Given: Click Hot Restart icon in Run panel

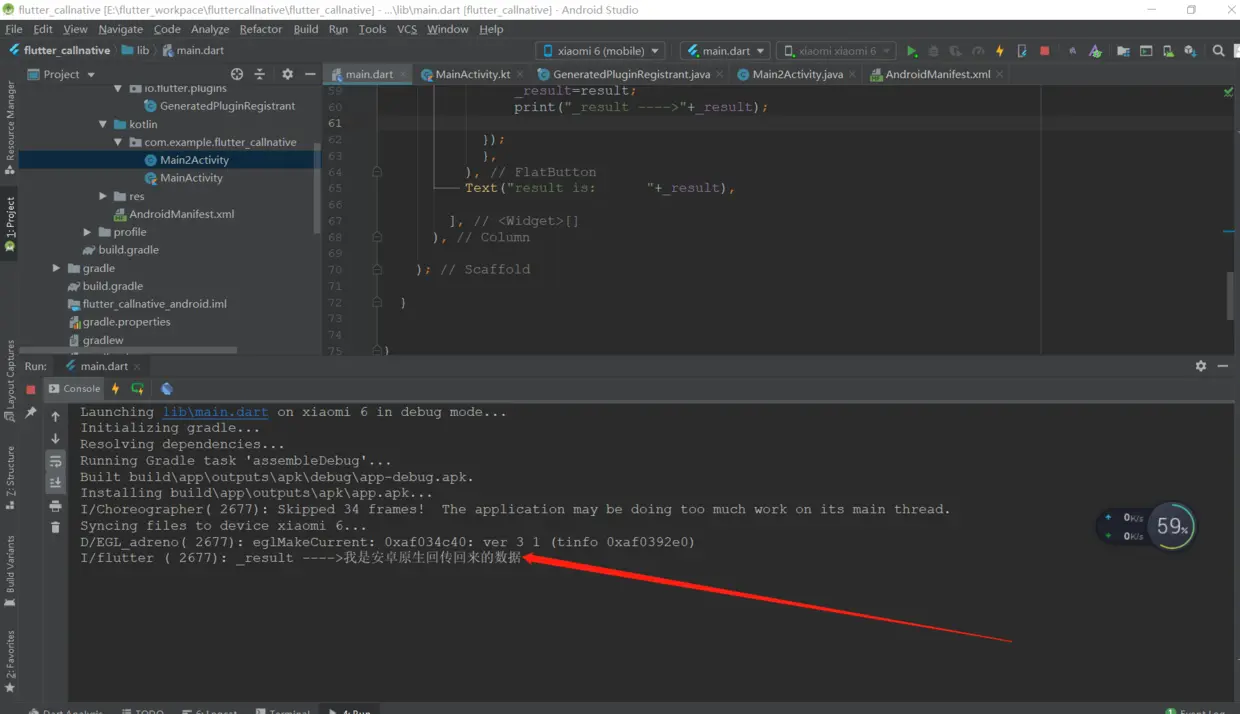Looking at the screenshot, I should click(138, 389).
